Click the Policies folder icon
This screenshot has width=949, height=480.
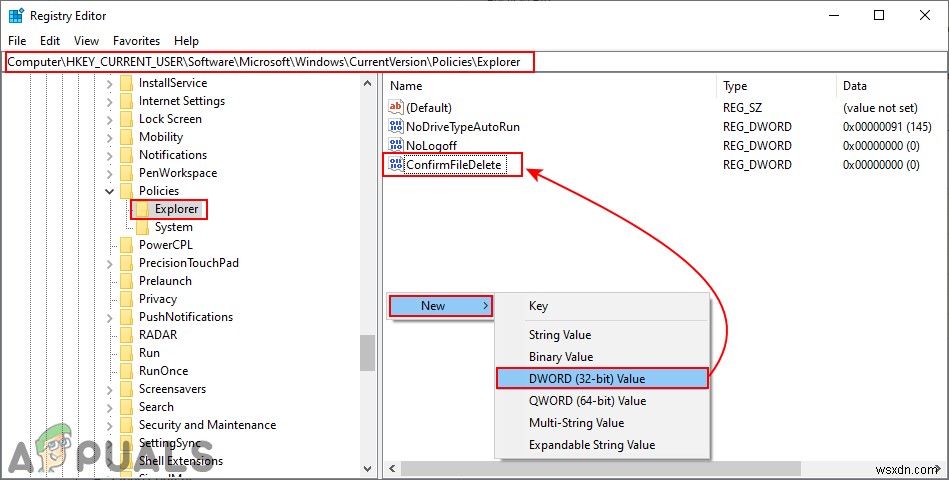[126, 191]
